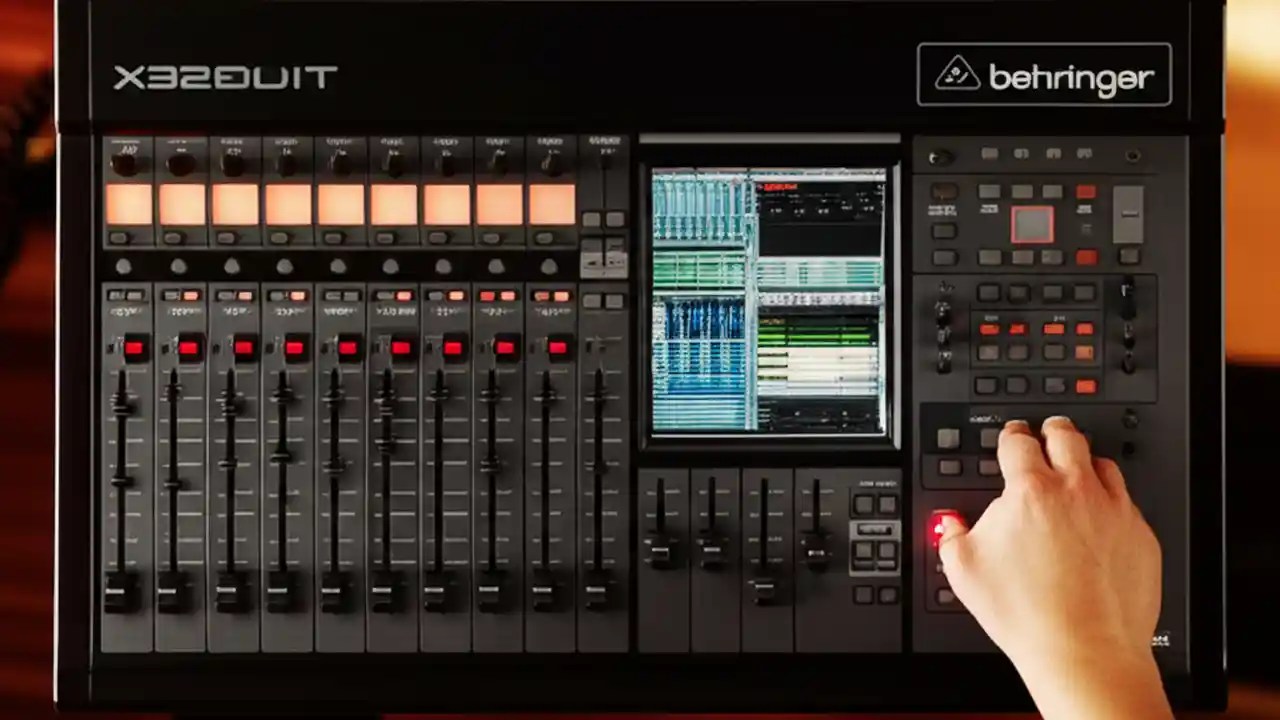Toggle the lit red mute button on channel 5
Viewport: 1280px width, 720px height.
346,347
